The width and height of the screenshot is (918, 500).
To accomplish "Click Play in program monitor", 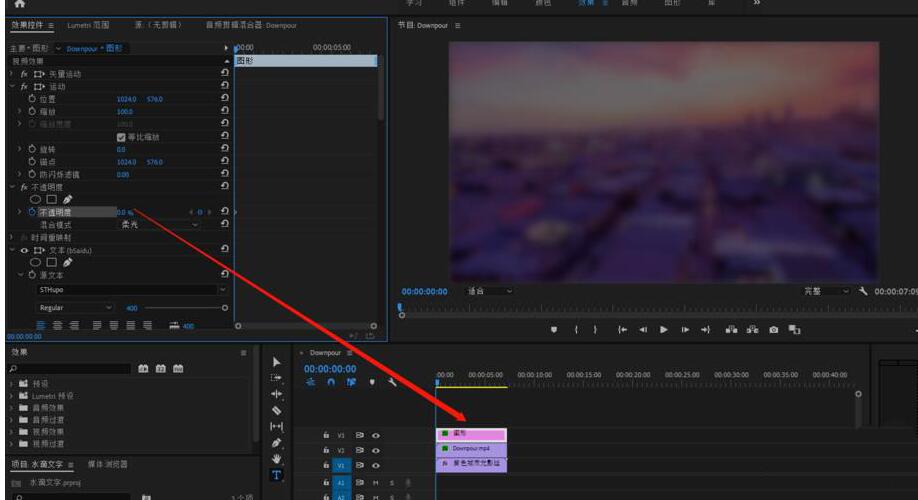I will click(663, 330).
